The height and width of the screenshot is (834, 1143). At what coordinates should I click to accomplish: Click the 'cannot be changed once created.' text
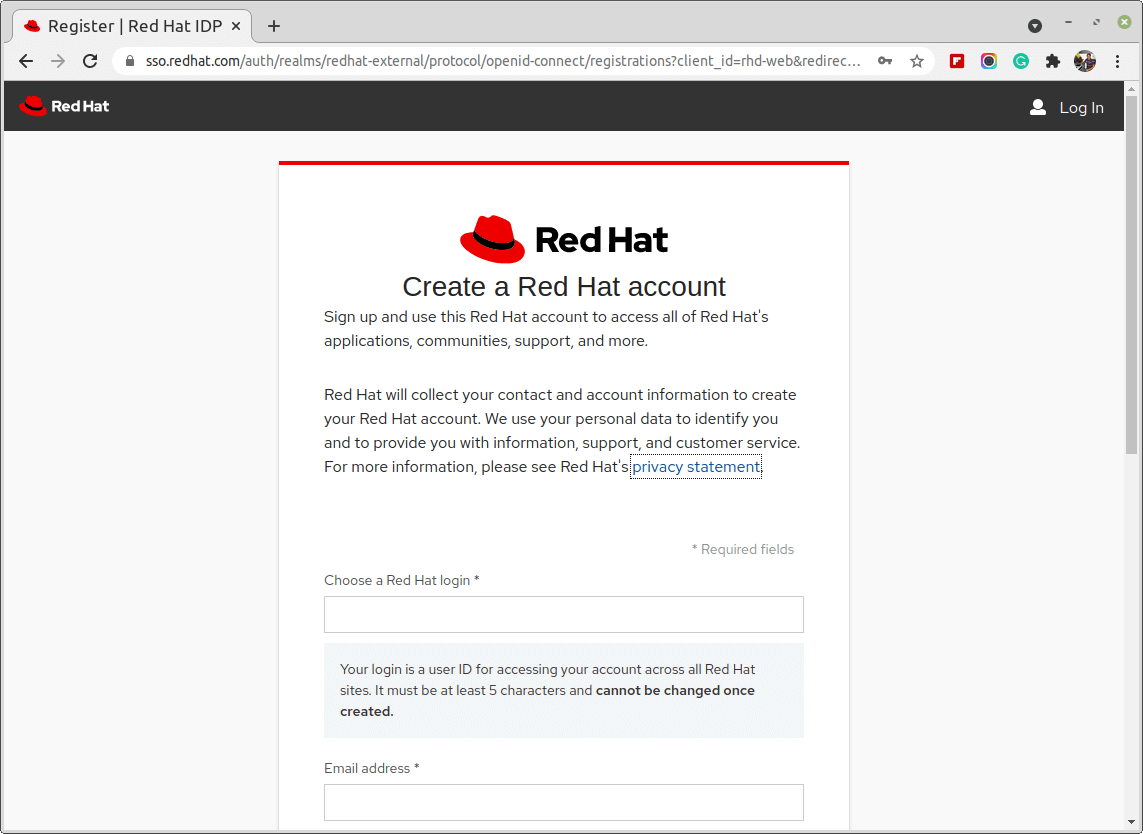tap(547, 701)
